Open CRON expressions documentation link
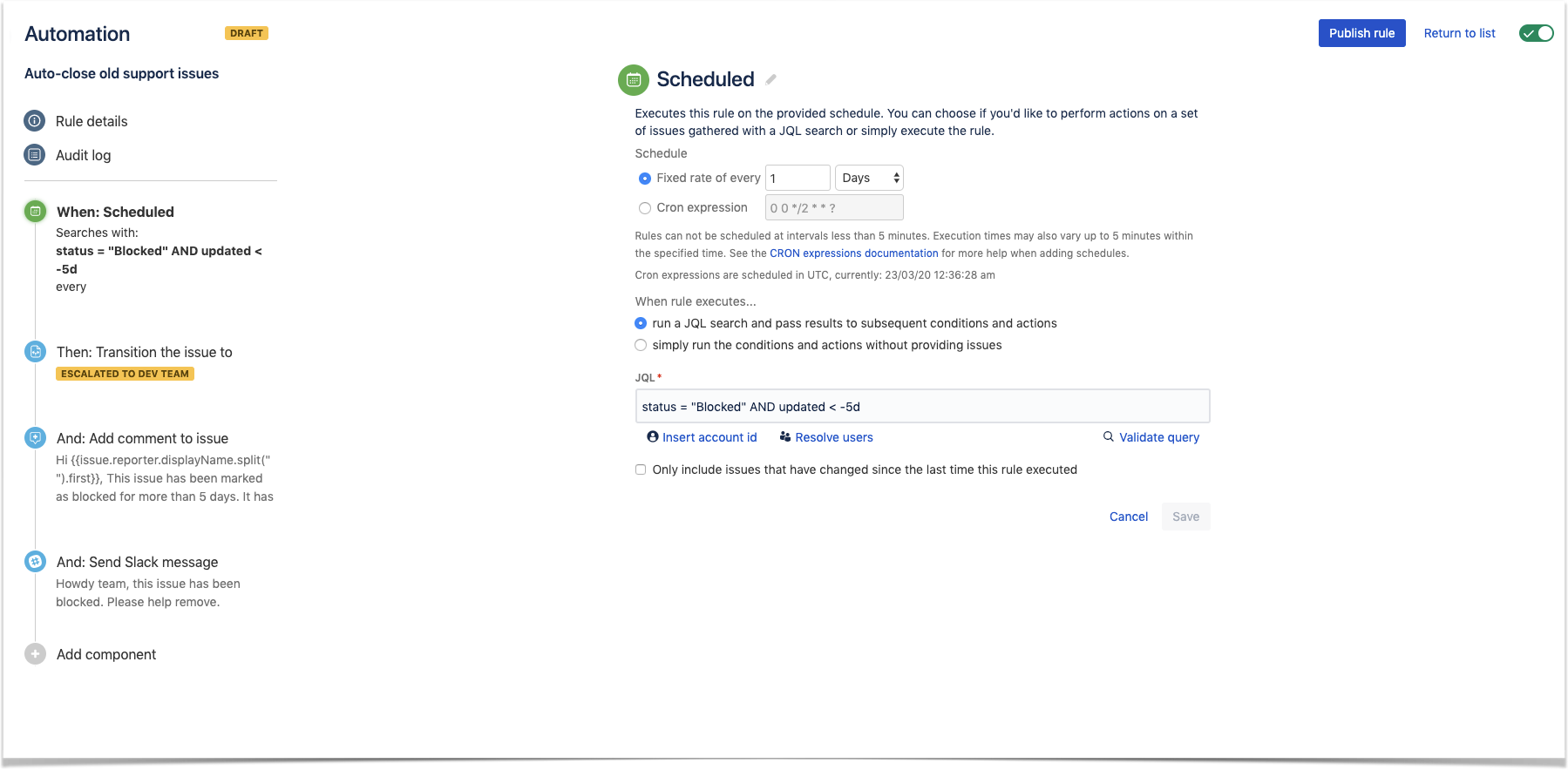 [x=853, y=253]
